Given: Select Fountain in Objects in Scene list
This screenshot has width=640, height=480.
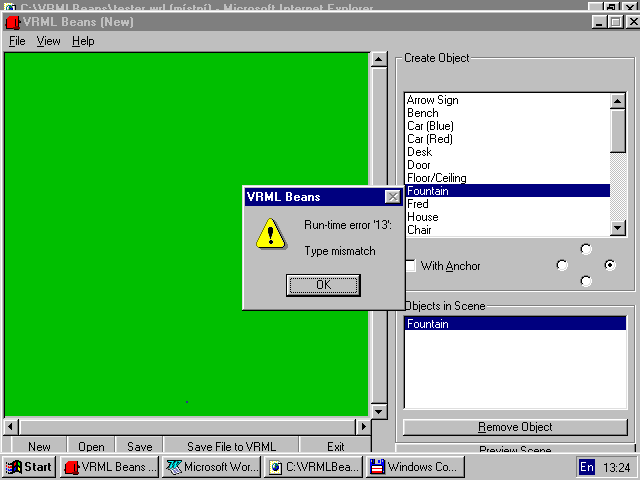Looking at the screenshot, I should (515, 324).
